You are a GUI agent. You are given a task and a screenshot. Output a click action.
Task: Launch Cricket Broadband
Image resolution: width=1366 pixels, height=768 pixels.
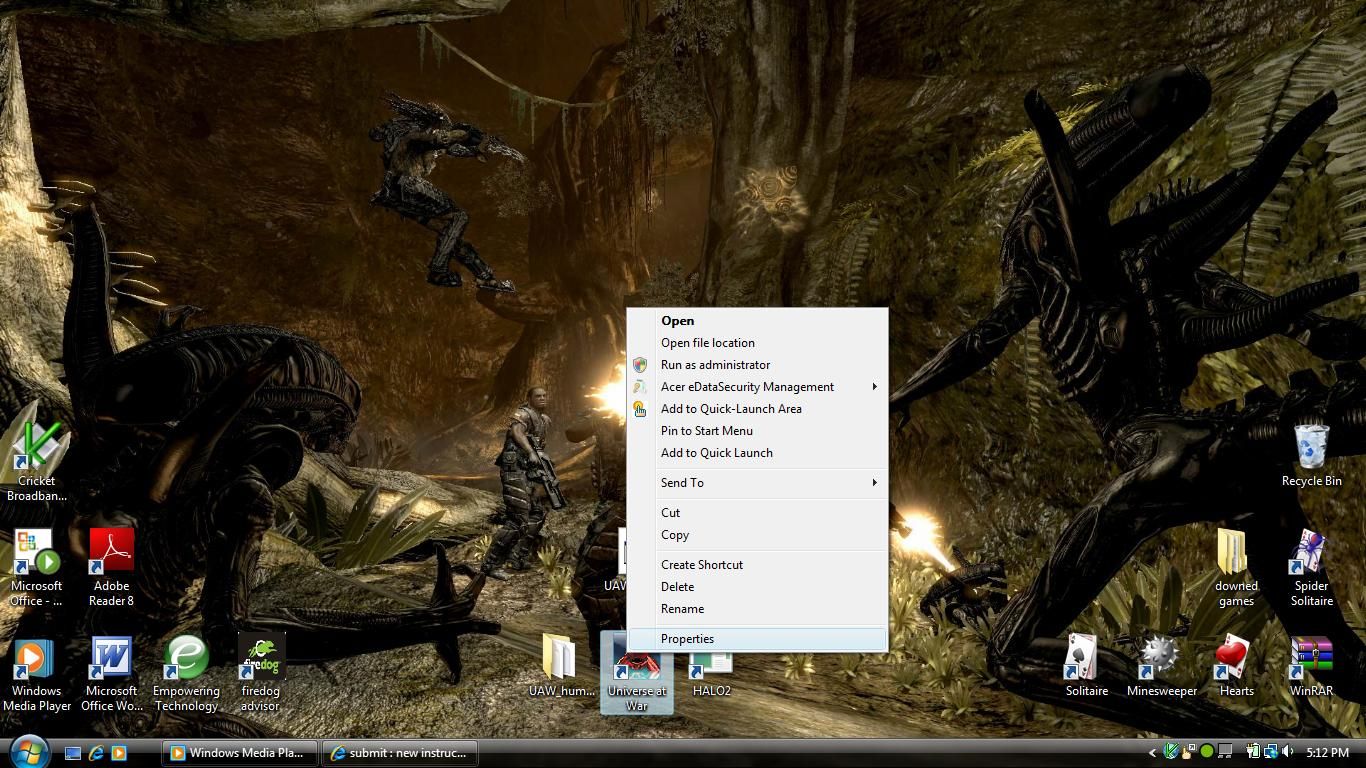click(x=35, y=450)
